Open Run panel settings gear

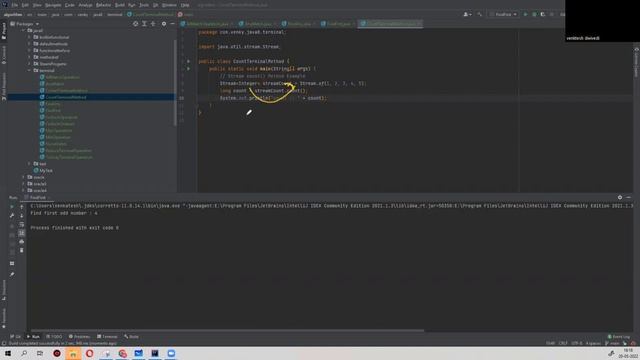620,197
